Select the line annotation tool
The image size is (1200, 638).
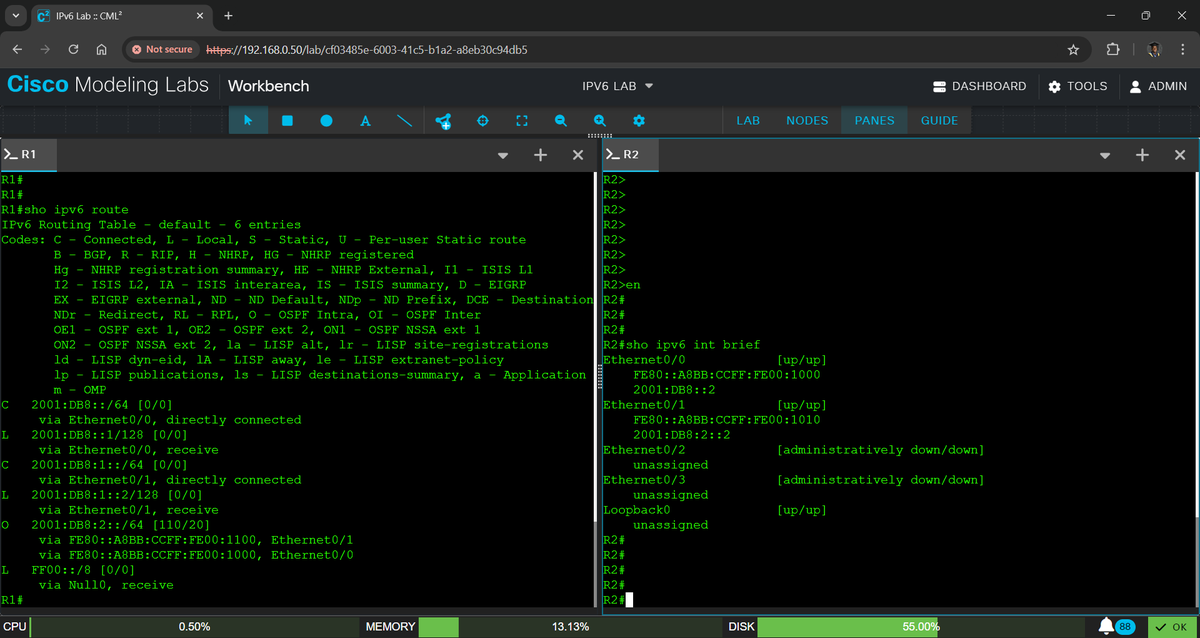[x=404, y=120]
